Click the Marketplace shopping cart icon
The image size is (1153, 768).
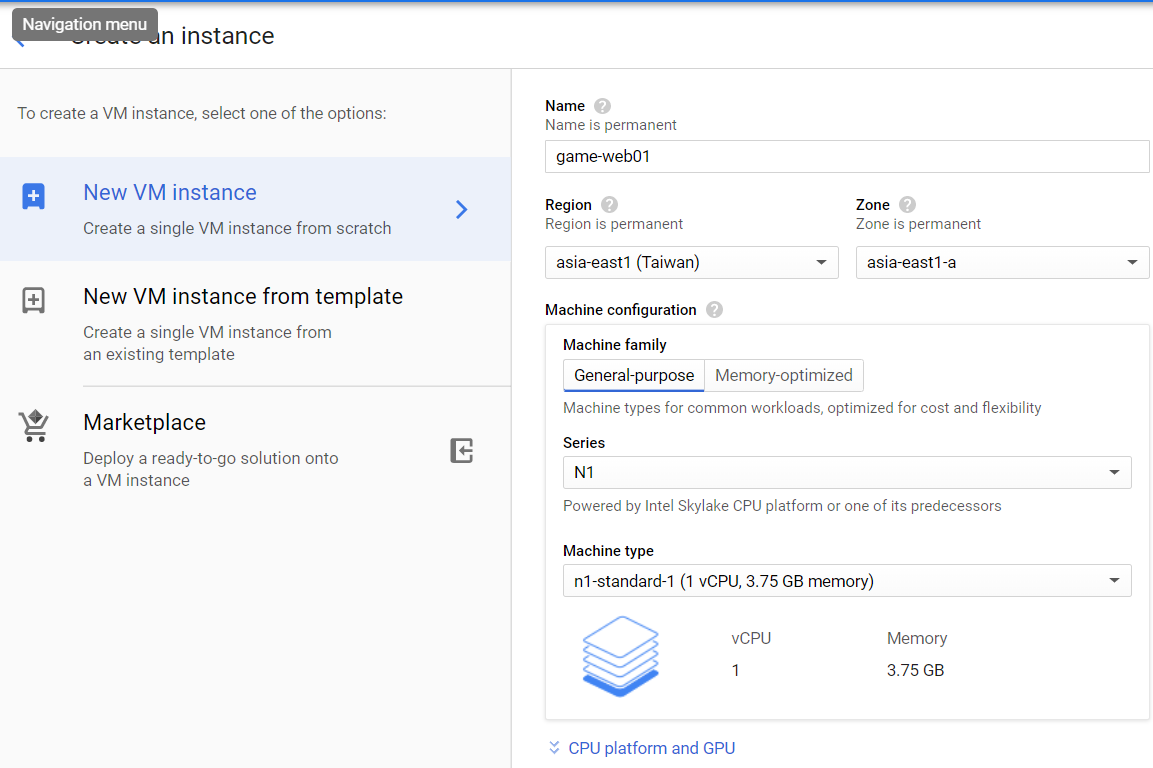pos(34,426)
